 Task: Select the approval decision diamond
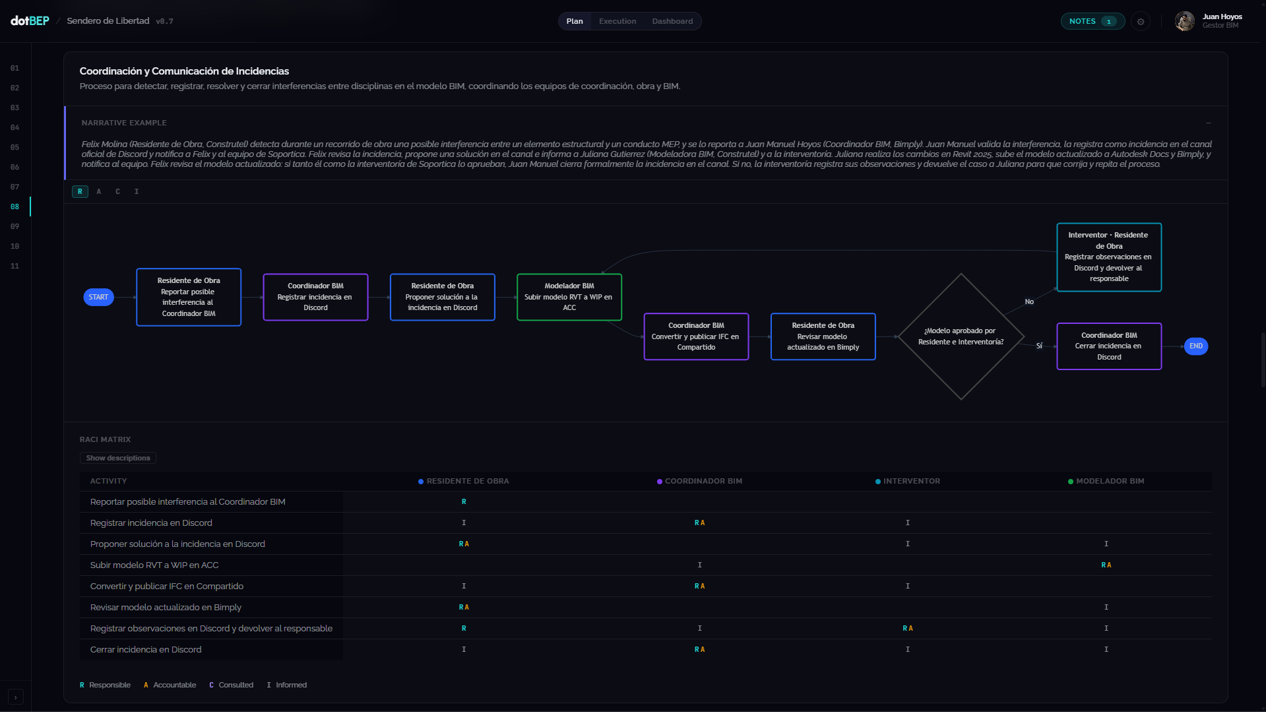(961, 336)
